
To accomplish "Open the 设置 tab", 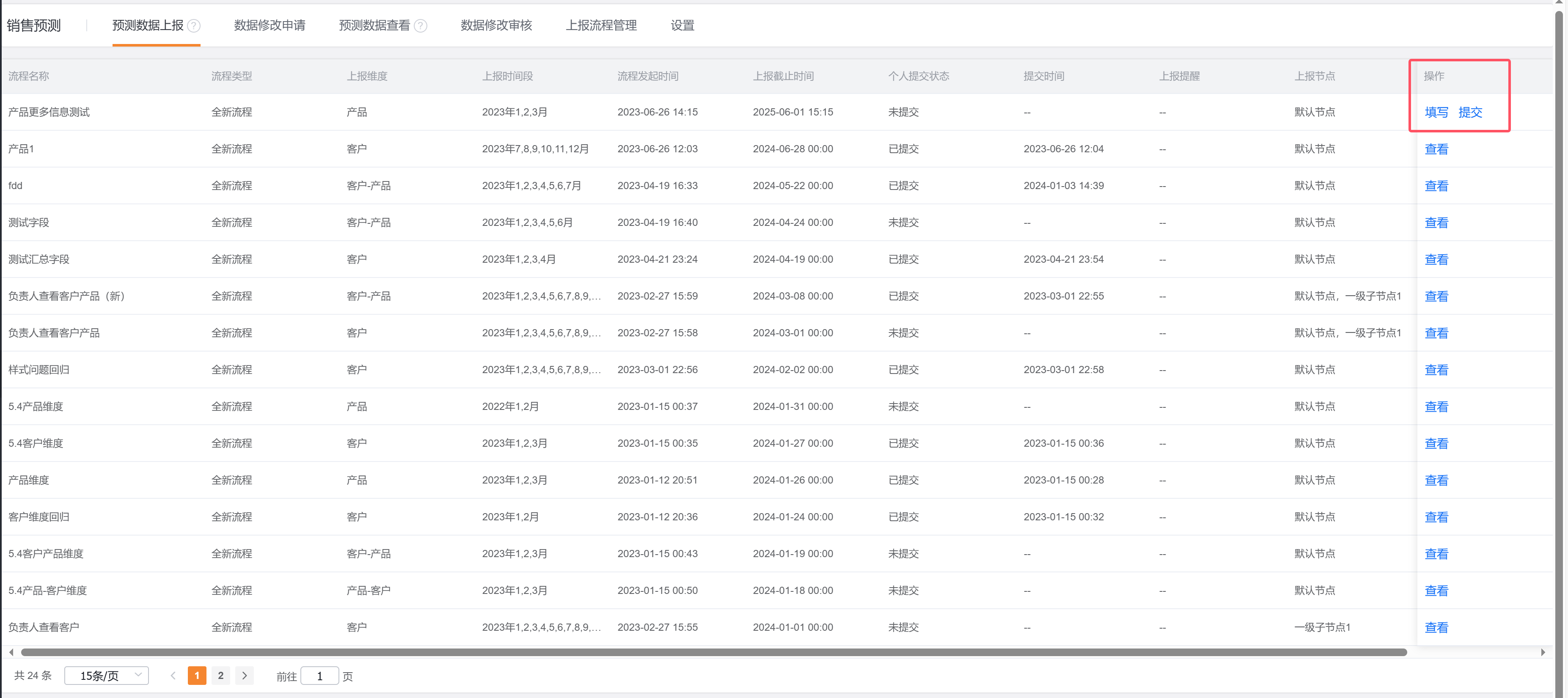I will tap(682, 25).
